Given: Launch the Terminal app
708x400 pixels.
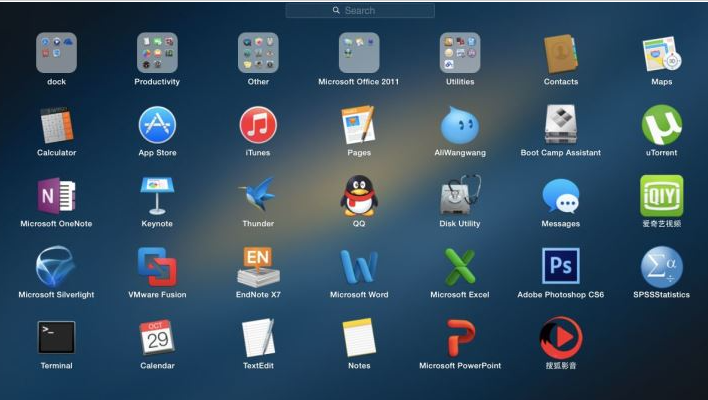Looking at the screenshot, I should tap(56, 337).
